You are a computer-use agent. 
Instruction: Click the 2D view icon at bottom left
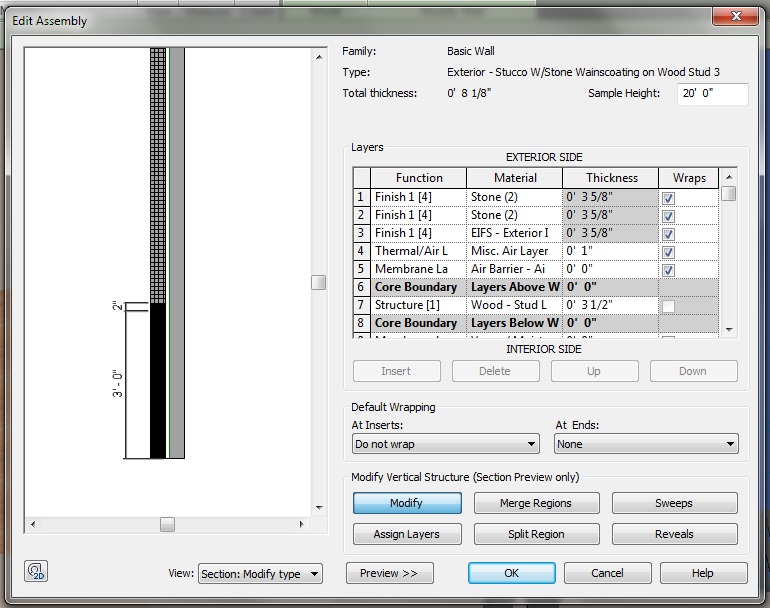36,571
